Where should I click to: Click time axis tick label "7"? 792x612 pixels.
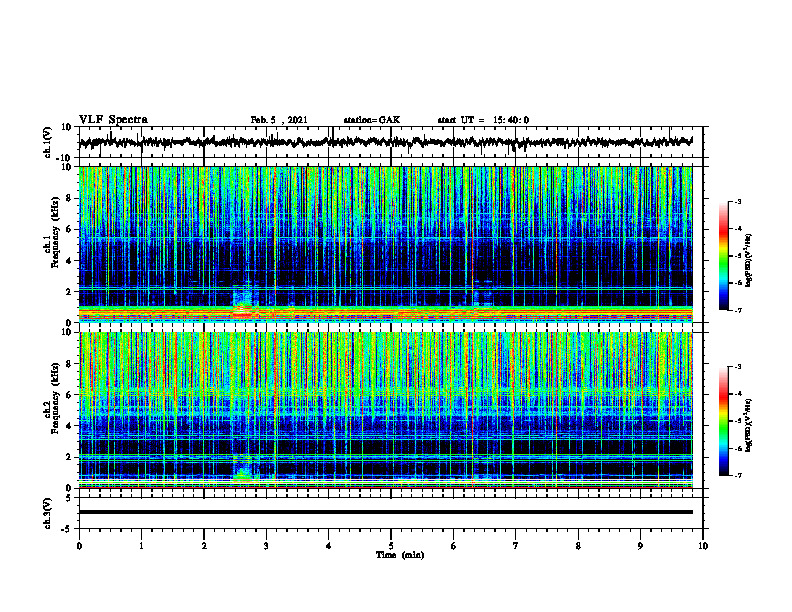coord(516,546)
